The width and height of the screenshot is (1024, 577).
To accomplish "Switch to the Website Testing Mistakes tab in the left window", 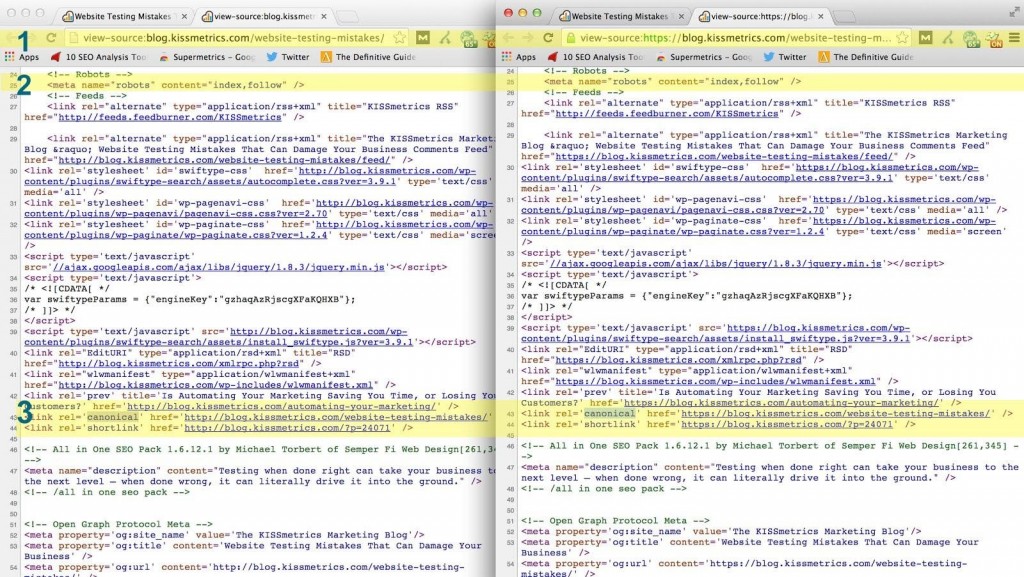I will [122, 16].
